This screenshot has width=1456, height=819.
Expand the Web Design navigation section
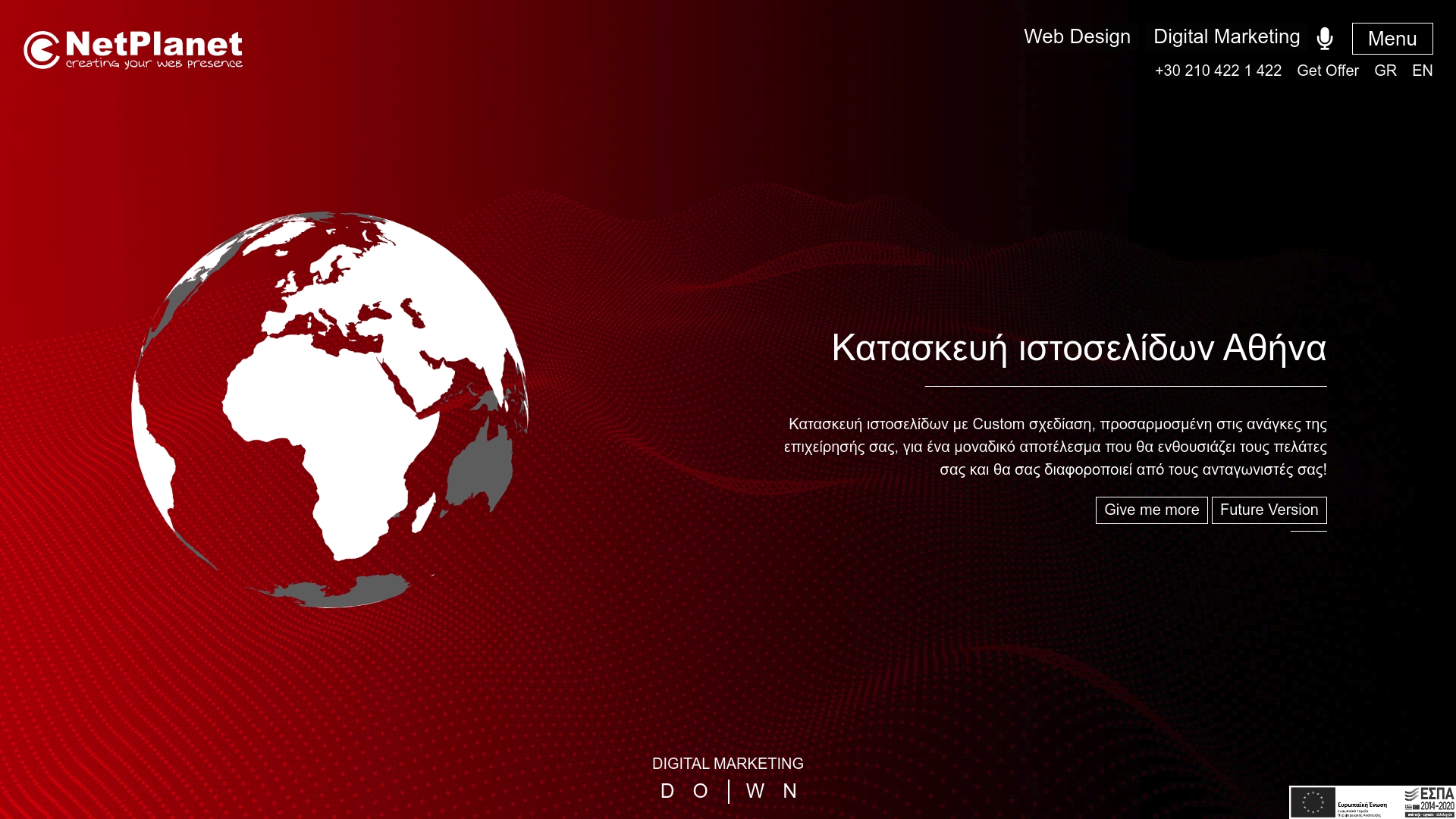pyautogui.click(x=1078, y=36)
